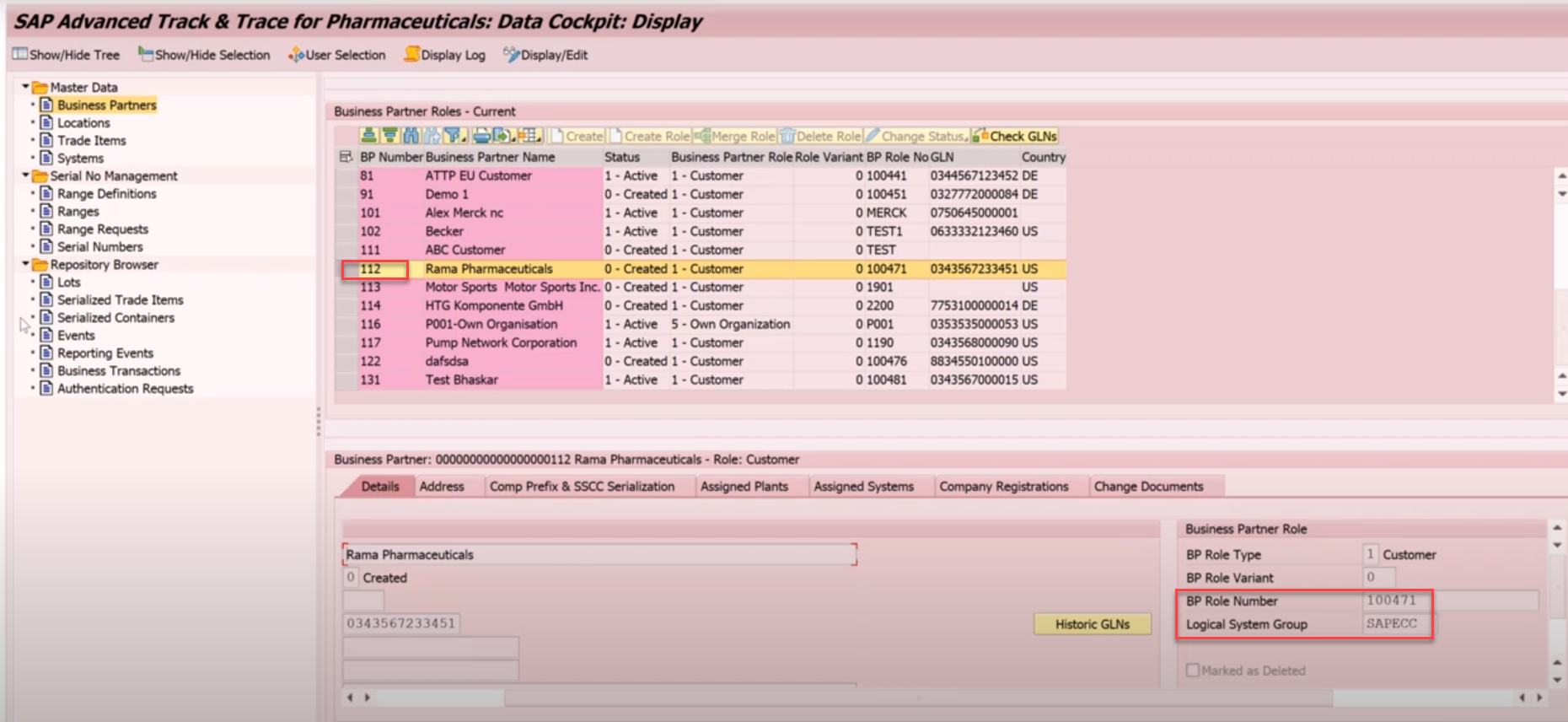Toggle the Marked as Deleted checkbox
1568x722 pixels.
pos(1192,671)
